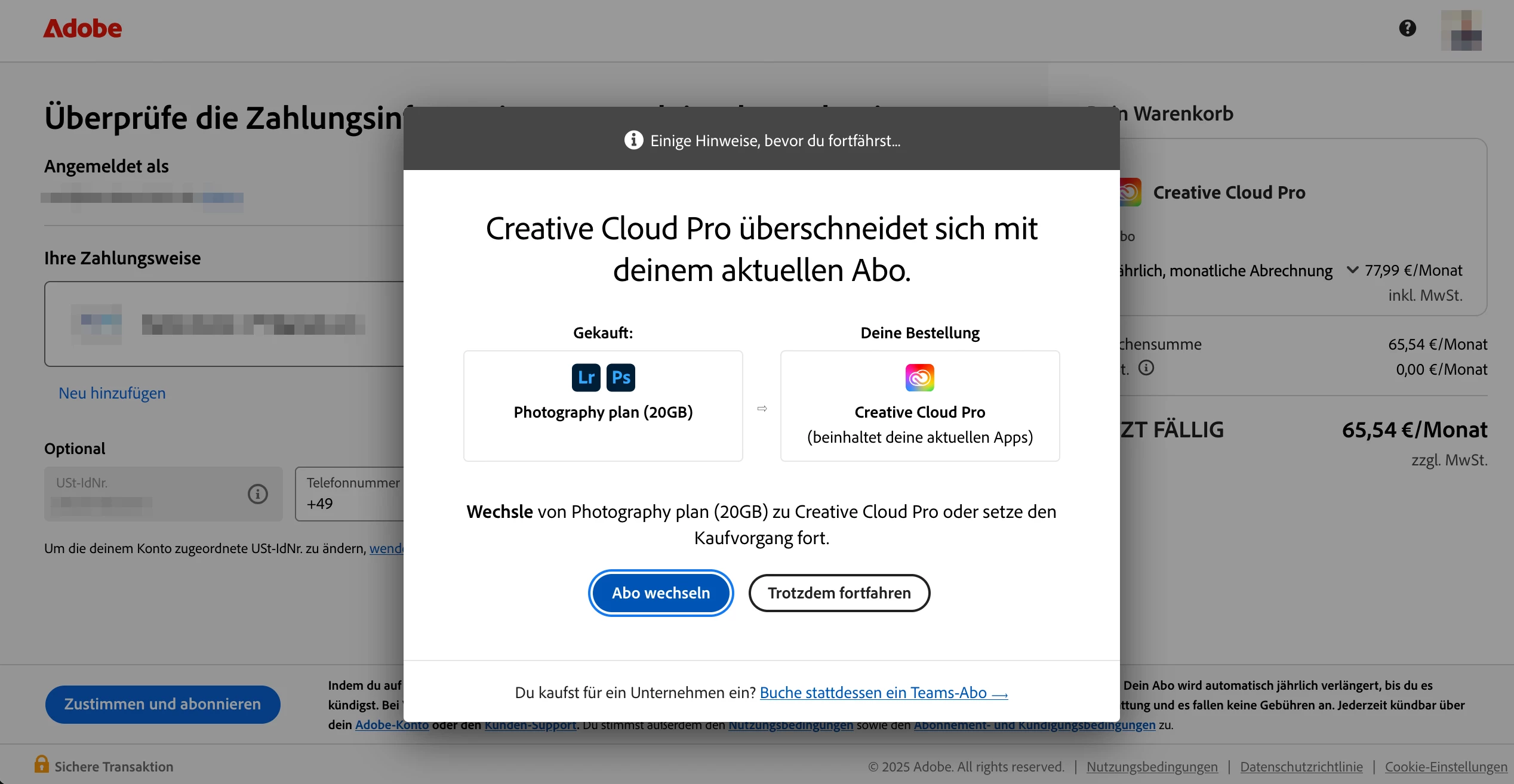The height and width of the screenshot is (784, 1514).
Task: Open the user profile avatar
Action: (1461, 30)
